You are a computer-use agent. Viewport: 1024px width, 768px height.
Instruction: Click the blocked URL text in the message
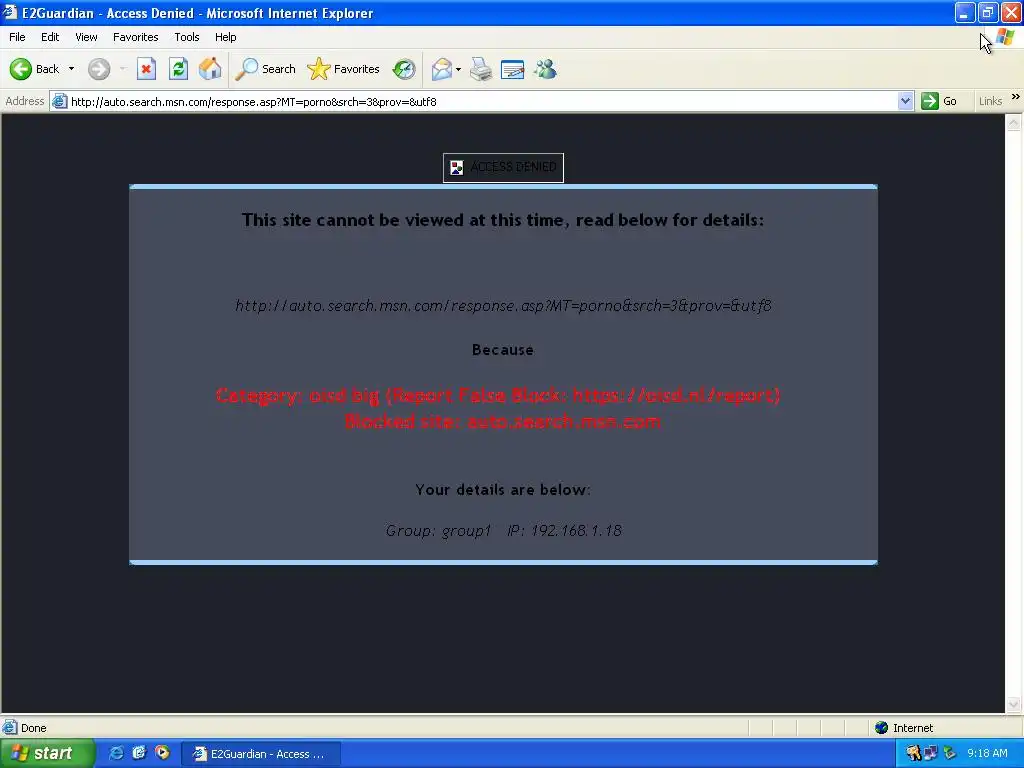[503, 306]
